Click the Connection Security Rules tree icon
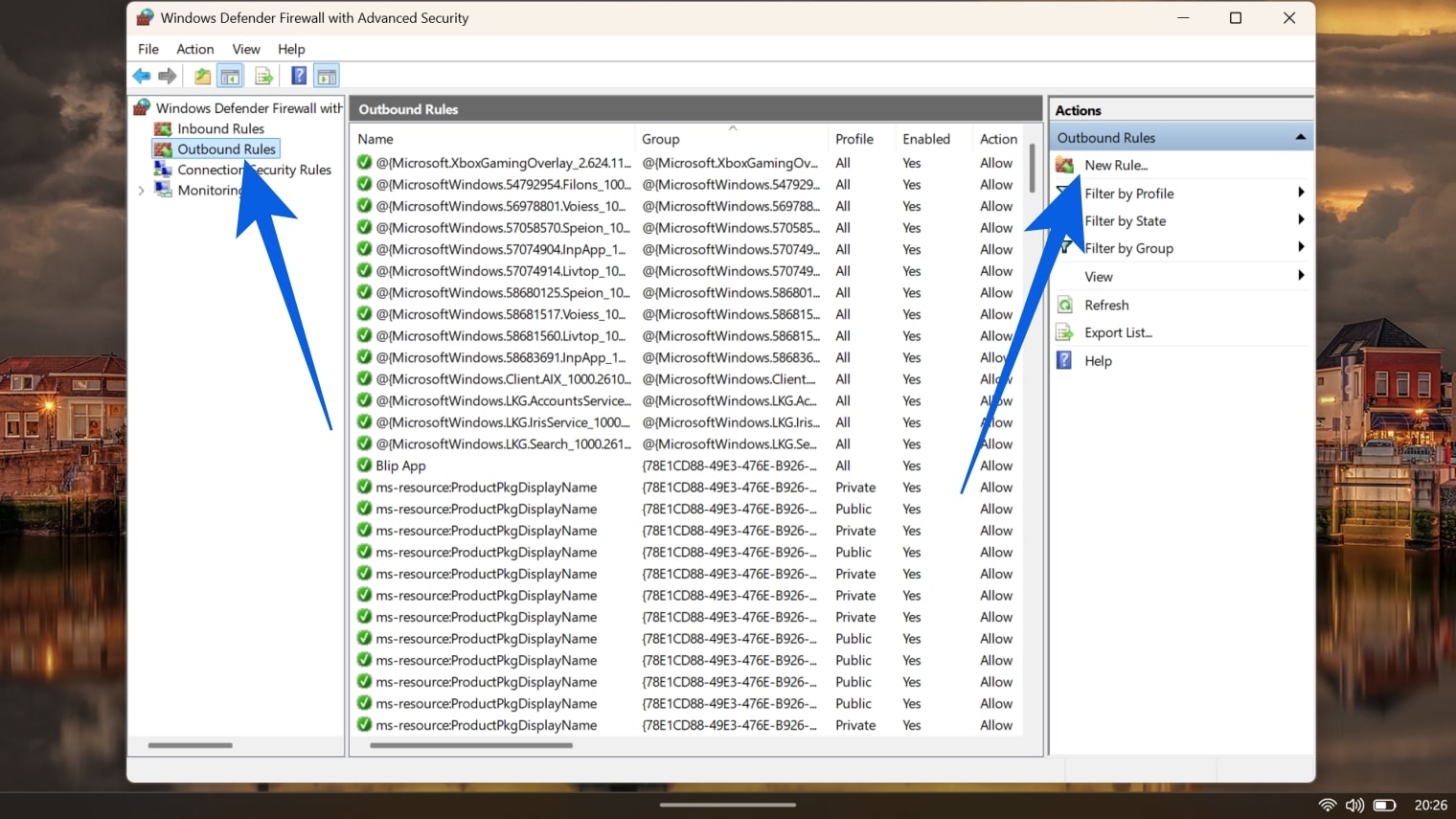This screenshot has width=1456, height=819. point(163,170)
